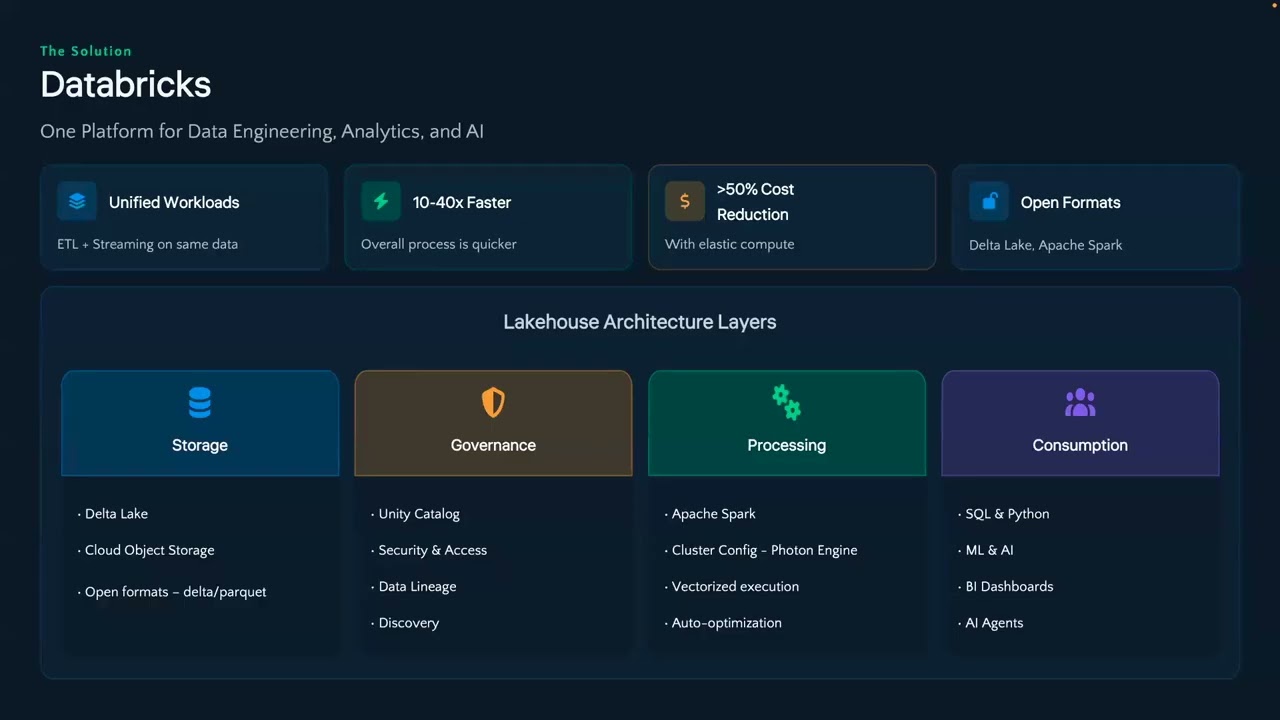Click the Unified Workloads layers icon

[x=77, y=201]
